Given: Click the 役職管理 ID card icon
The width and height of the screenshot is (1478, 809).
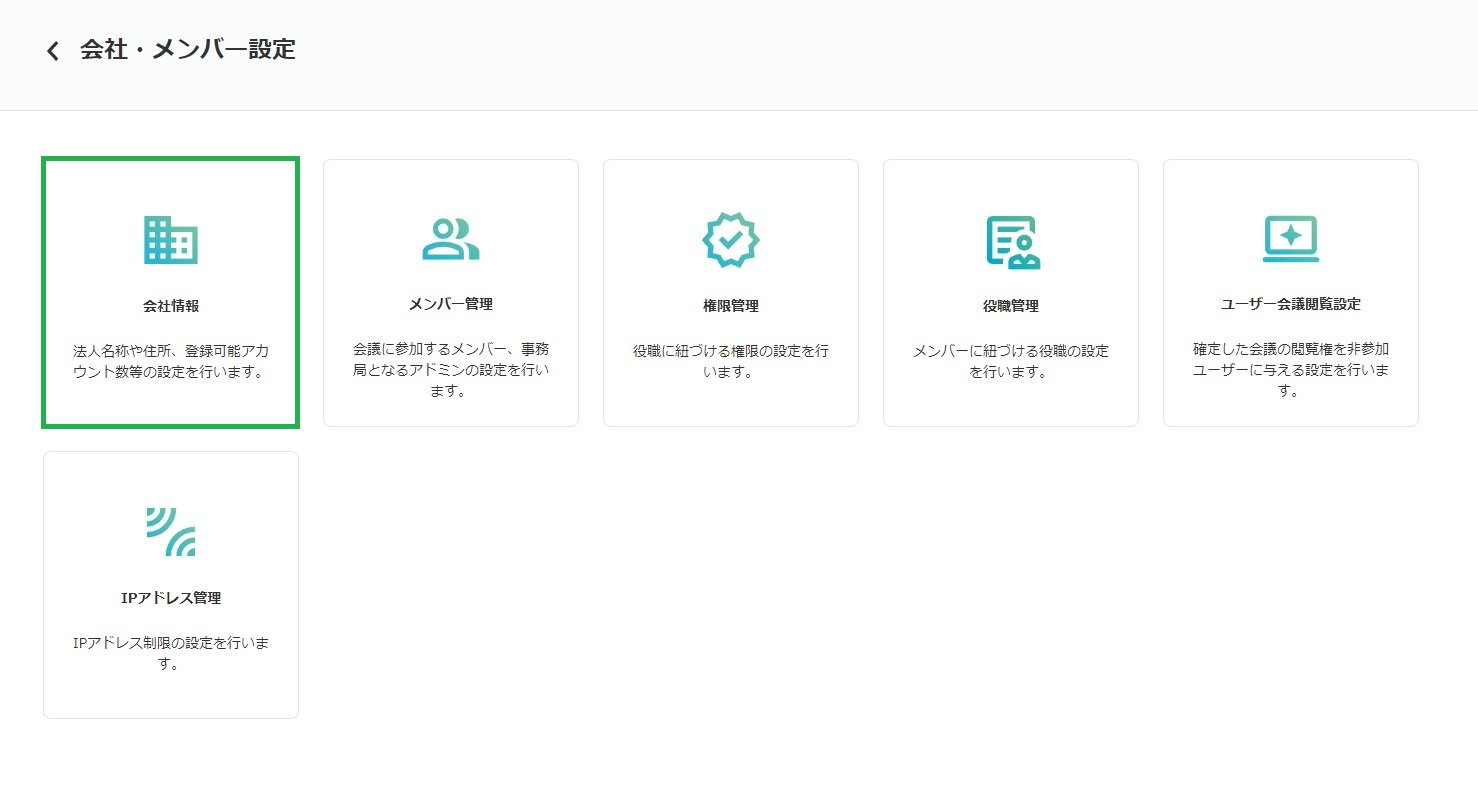Looking at the screenshot, I should click(1011, 241).
